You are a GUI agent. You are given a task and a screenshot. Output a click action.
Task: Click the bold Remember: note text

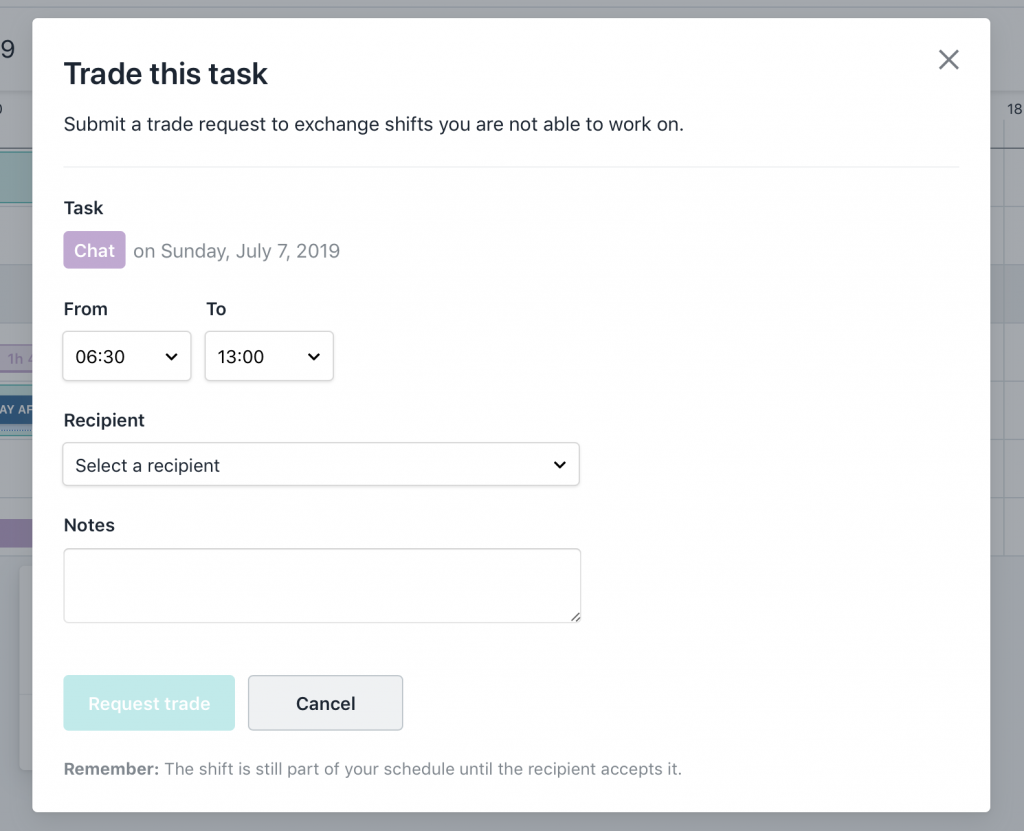(111, 770)
